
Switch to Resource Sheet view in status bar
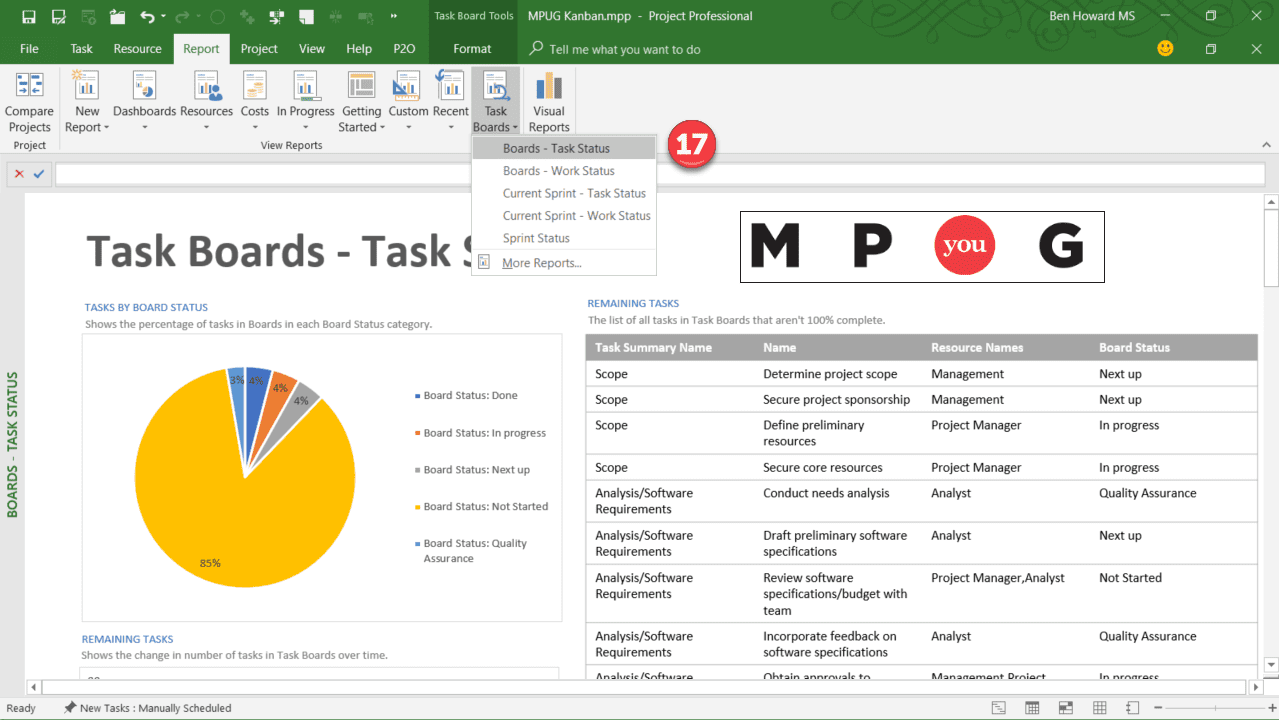tap(1100, 708)
